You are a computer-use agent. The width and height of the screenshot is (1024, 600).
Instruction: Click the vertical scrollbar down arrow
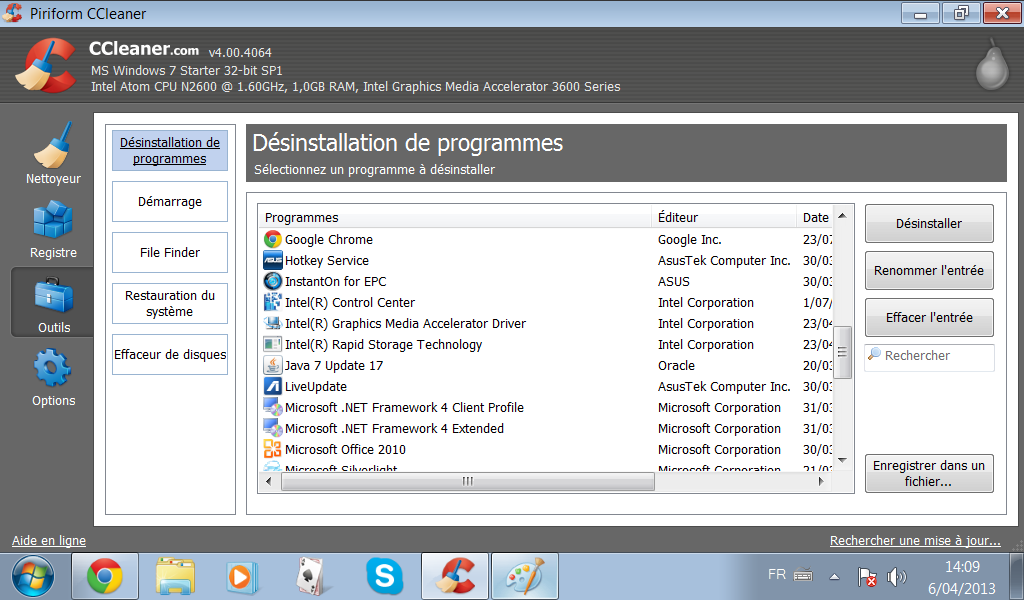point(842,460)
